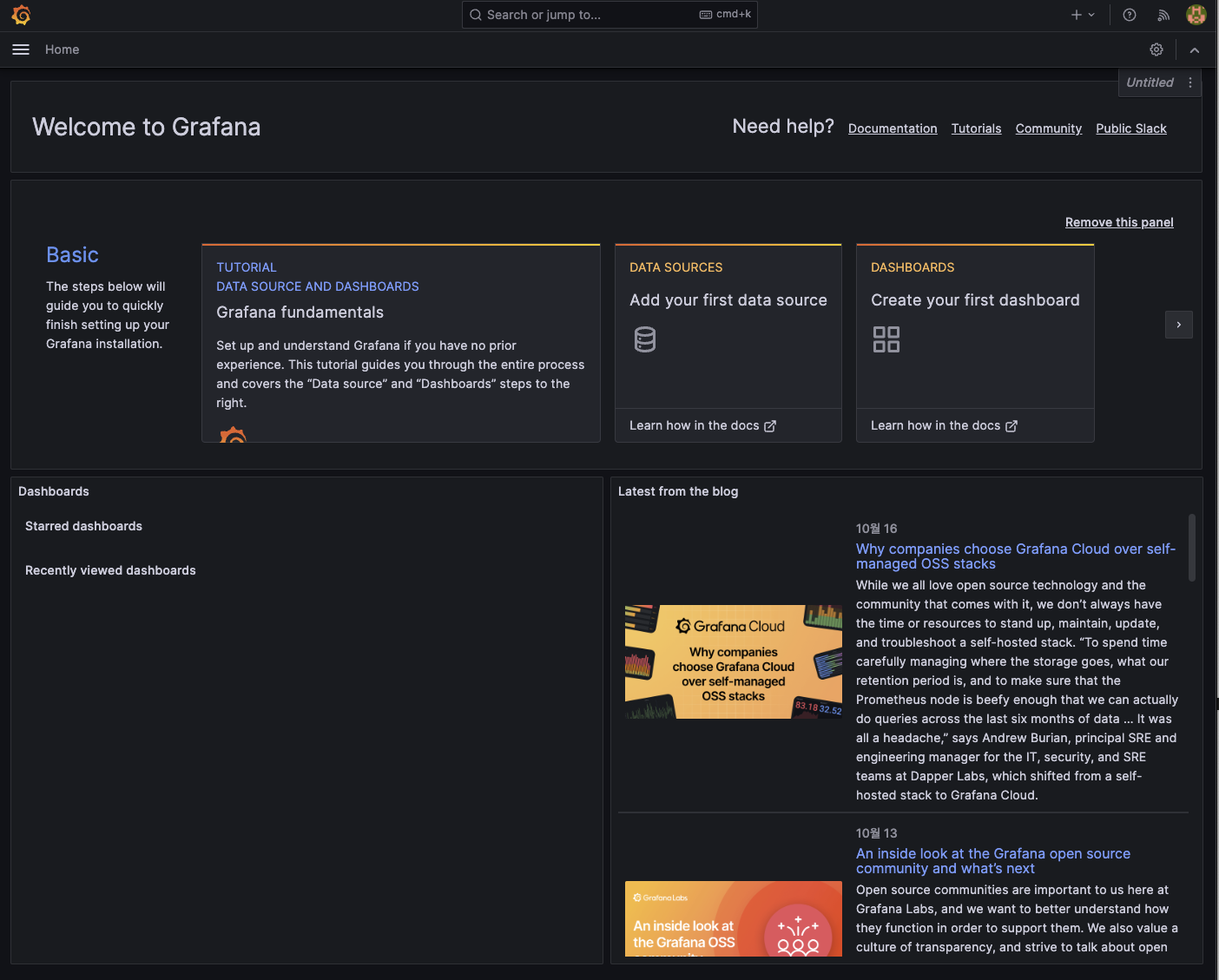Open the user profile avatar
The image size is (1219, 980).
click(x=1196, y=15)
